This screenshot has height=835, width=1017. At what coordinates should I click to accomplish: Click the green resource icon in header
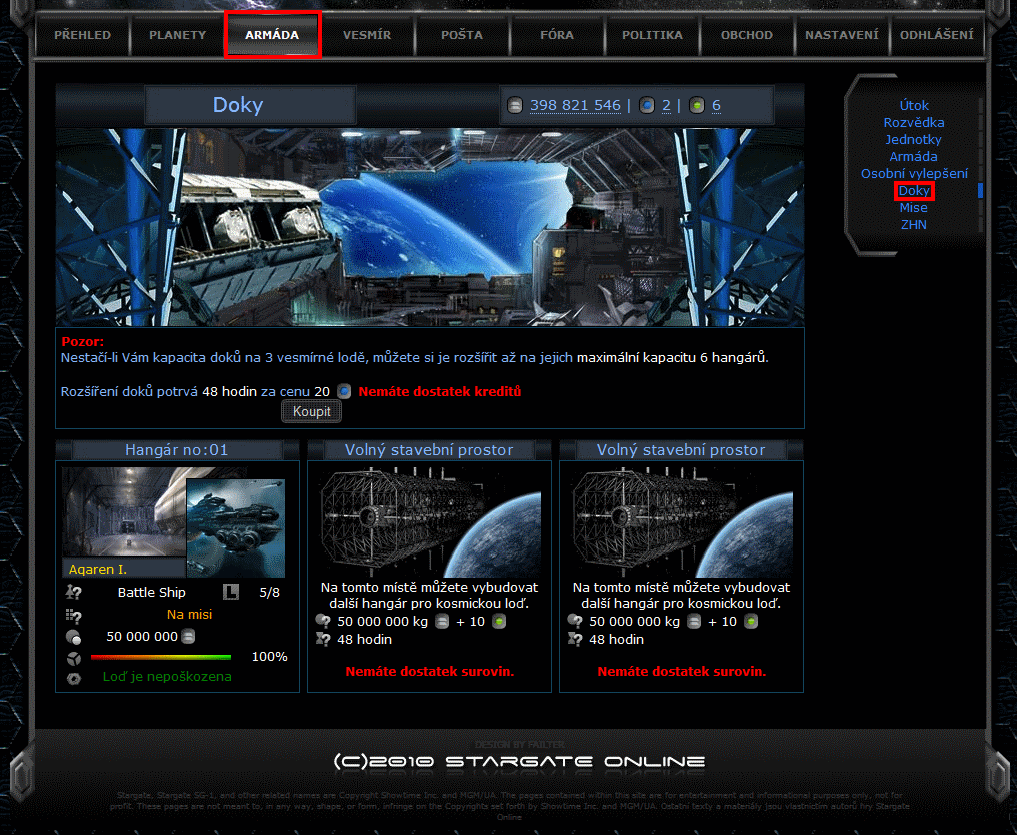[697, 105]
